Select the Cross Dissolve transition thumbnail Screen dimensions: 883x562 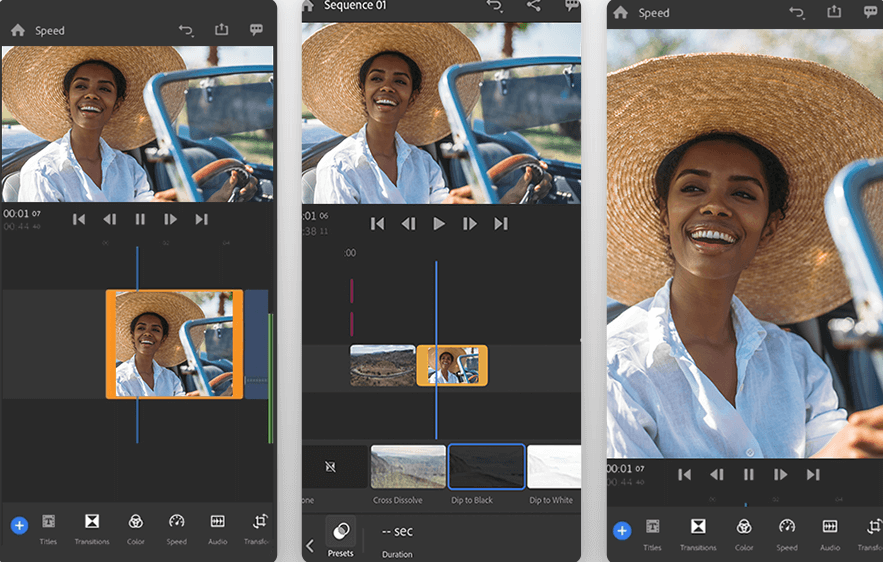[x=408, y=466]
